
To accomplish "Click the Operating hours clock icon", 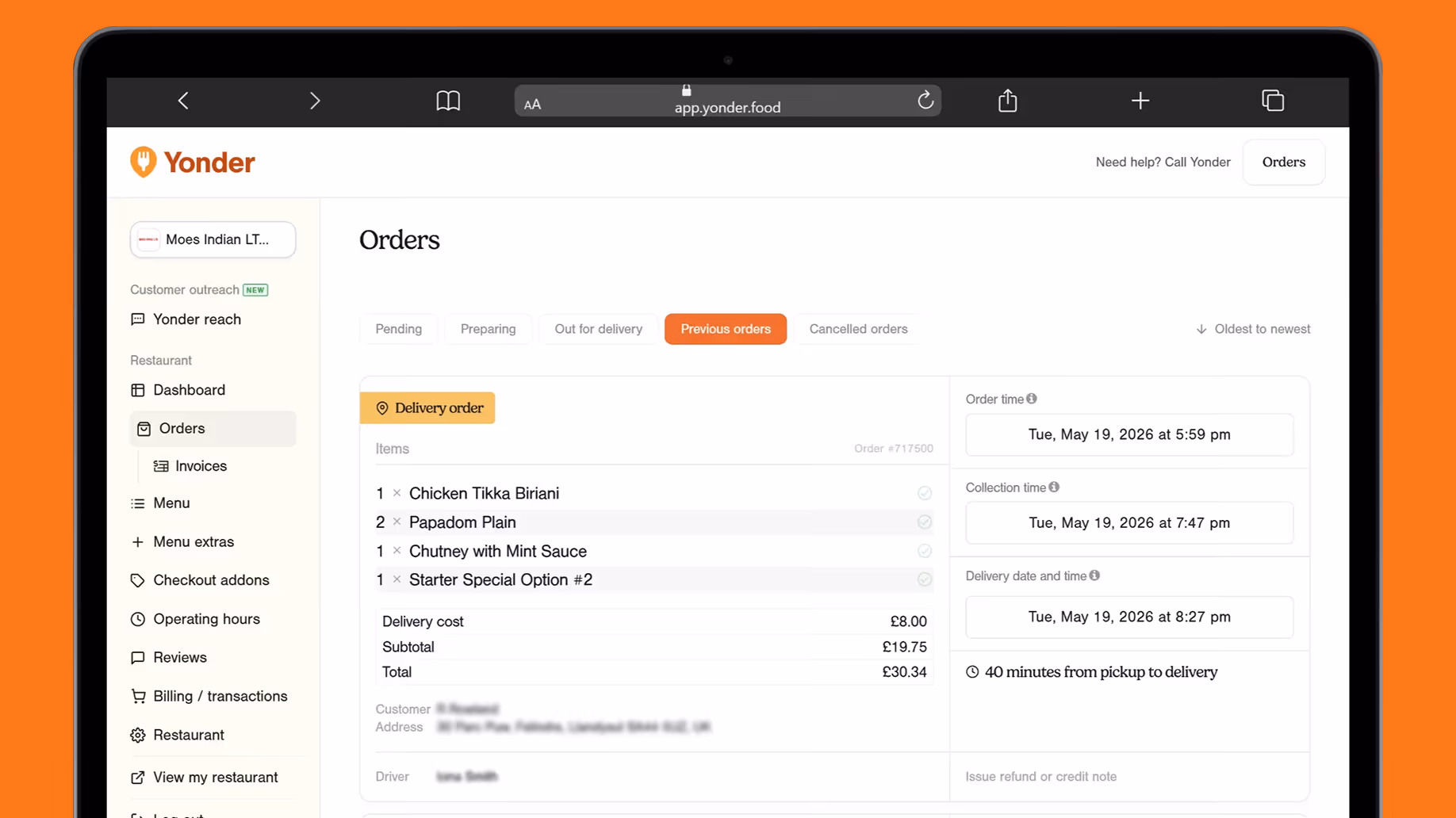I will click(x=138, y=619).
